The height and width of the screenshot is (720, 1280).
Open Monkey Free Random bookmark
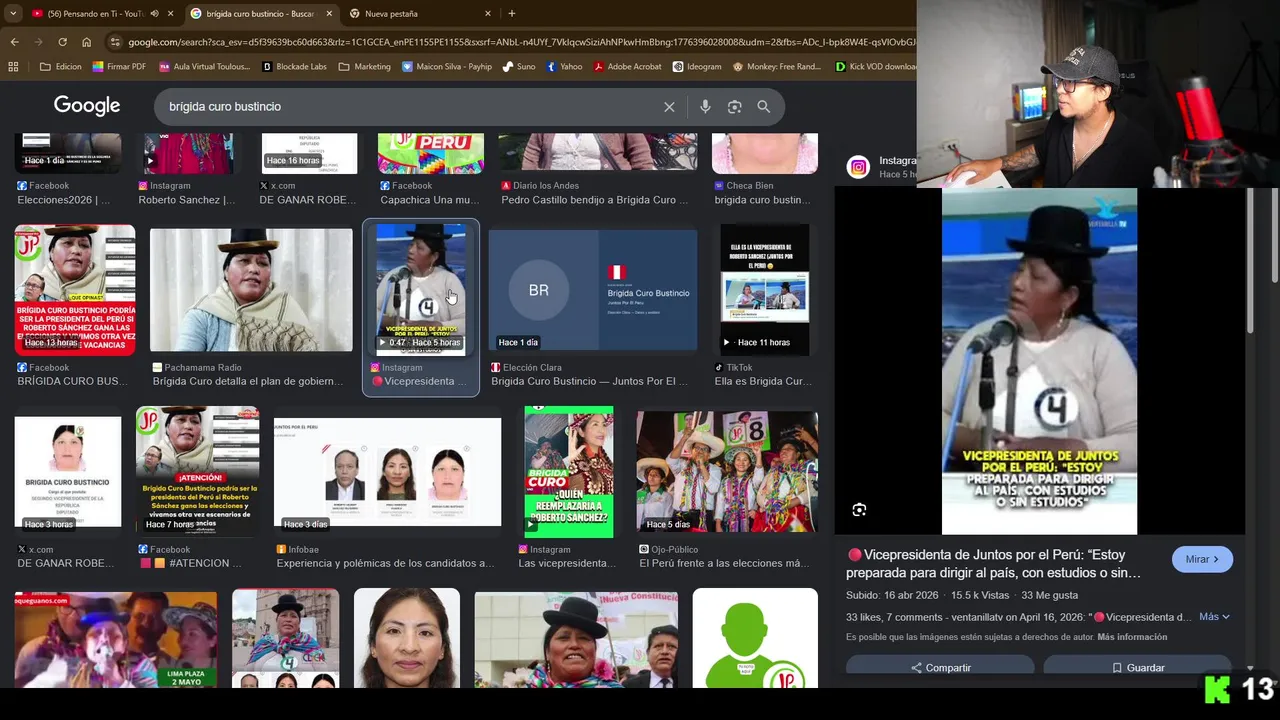(776, 67)
